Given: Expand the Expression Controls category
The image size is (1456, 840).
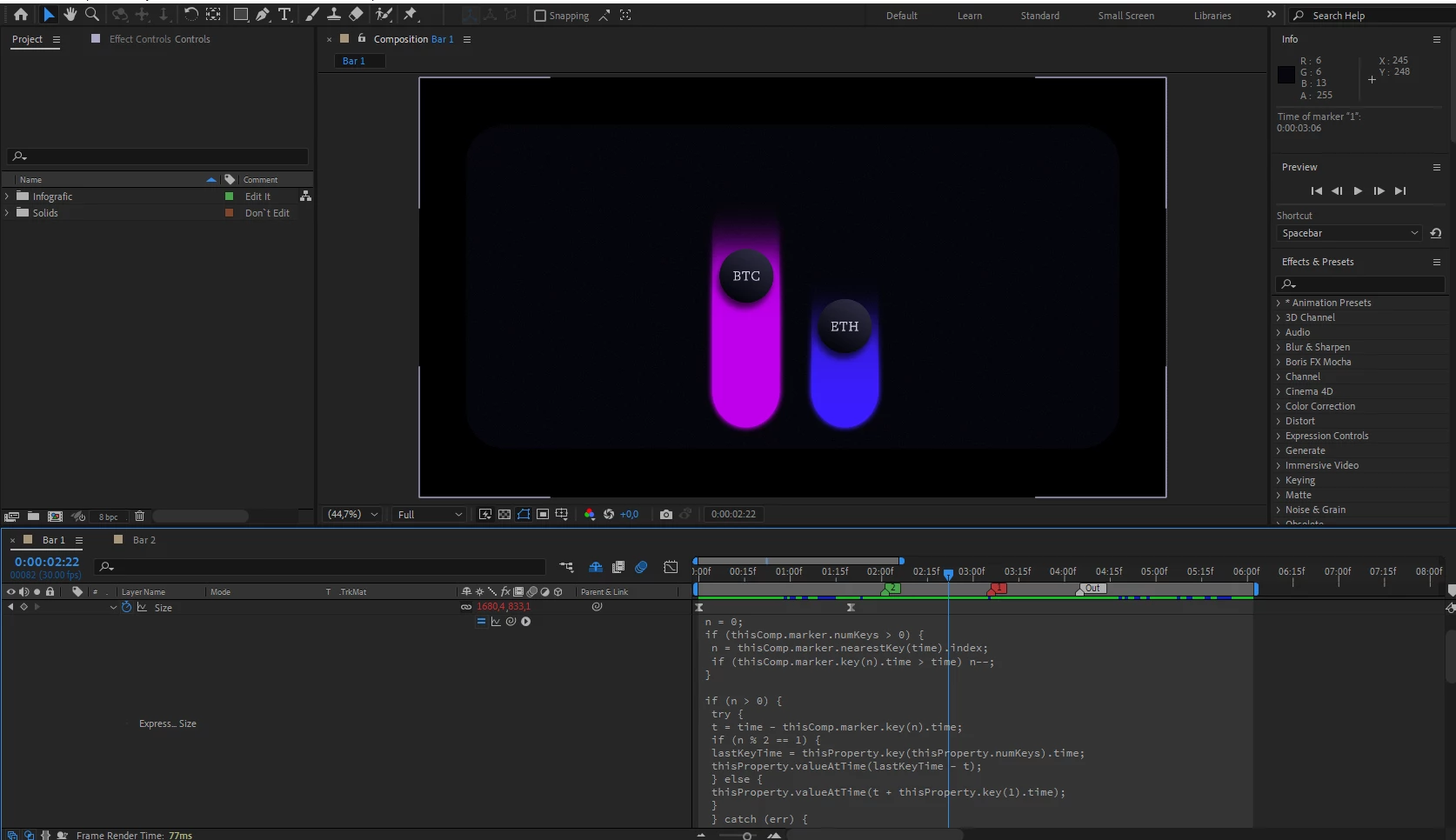Looking at the screenshot, I should point(1279,436).
